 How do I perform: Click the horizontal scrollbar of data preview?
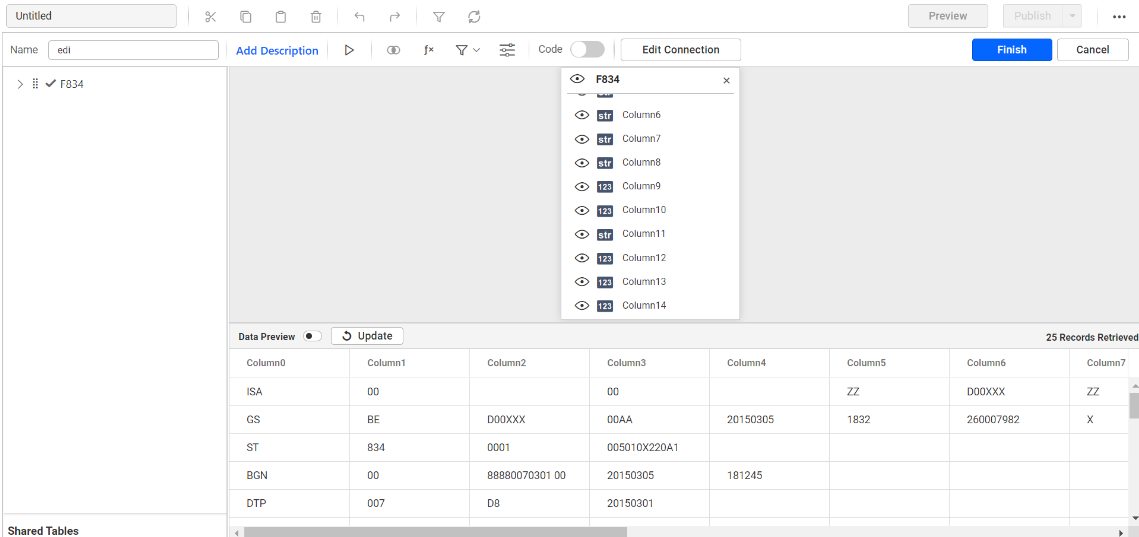click(435, 532)
